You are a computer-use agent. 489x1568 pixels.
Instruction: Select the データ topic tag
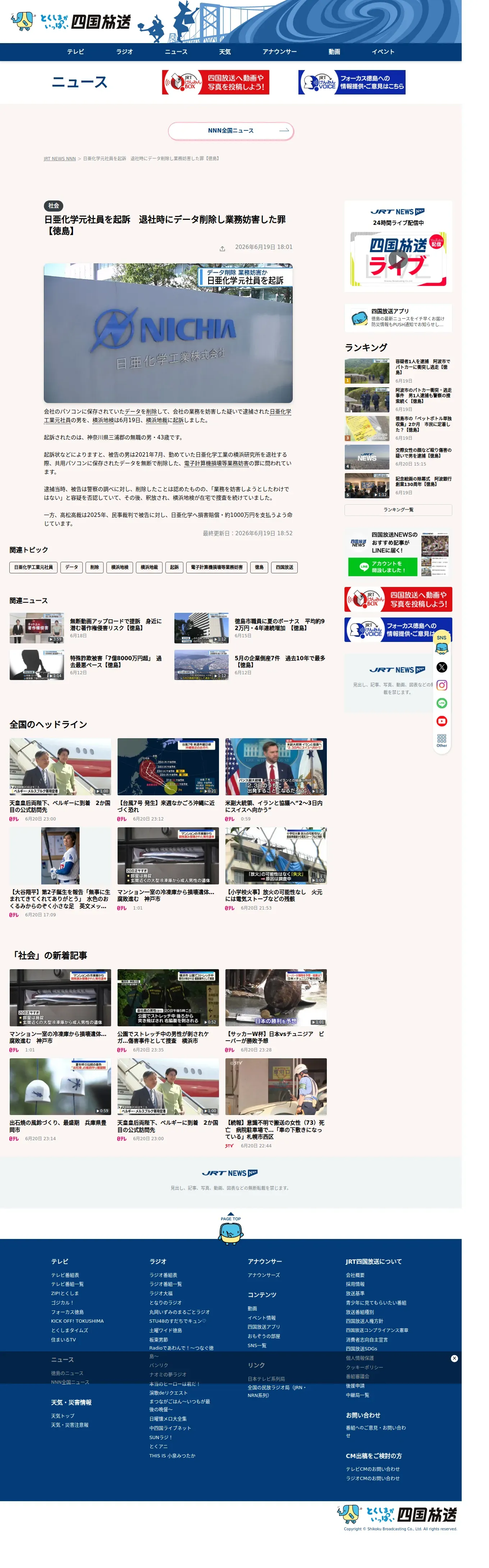72,567
